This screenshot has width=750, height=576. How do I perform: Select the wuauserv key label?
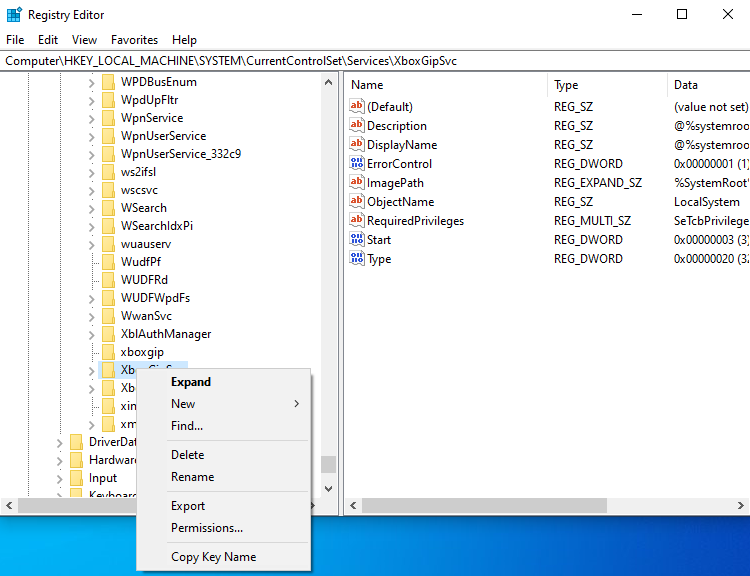click(146, 244)
